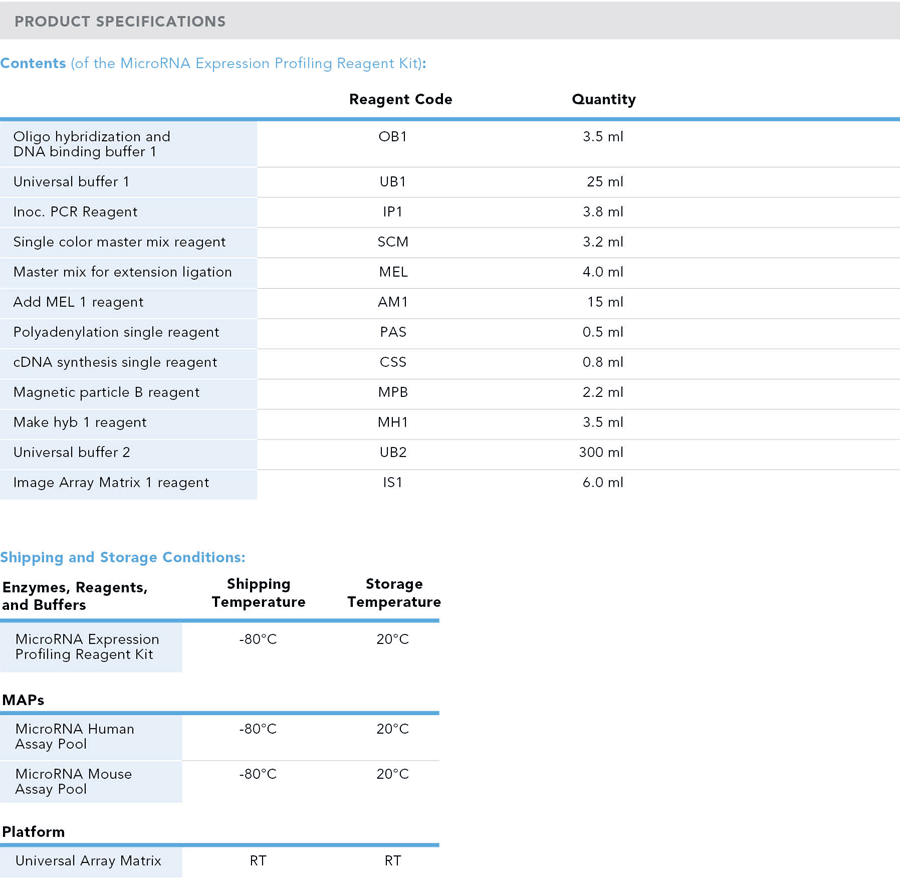Screen dimensions: 900x888
Task: Click the MAPs section heading
Action: (23, 700)
